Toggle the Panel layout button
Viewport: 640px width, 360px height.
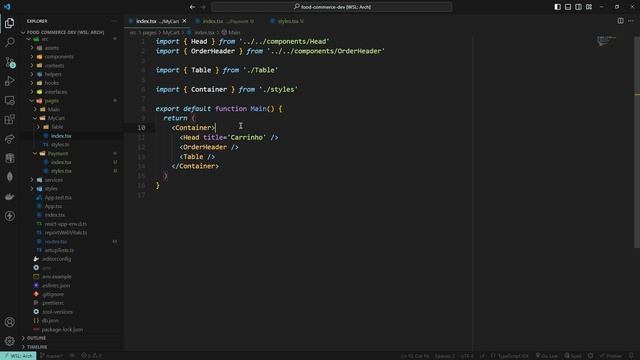[568, 7]
